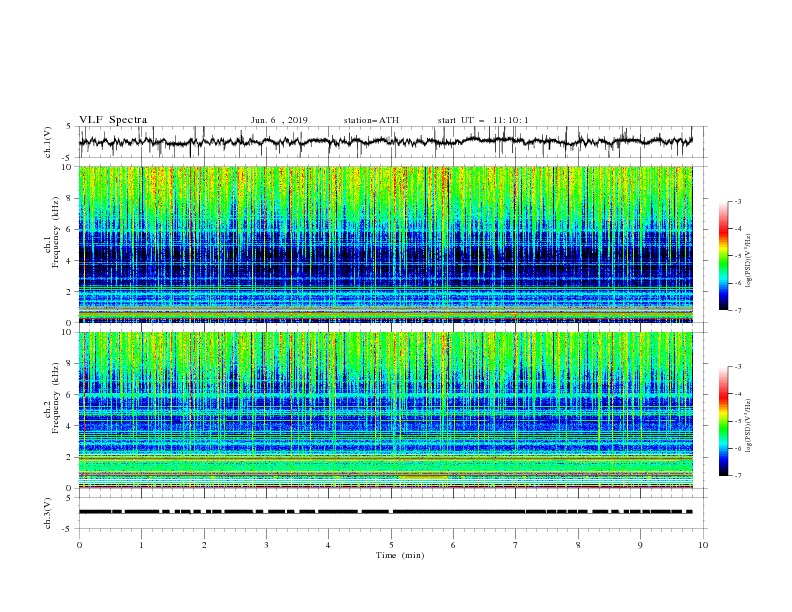The image size is (792, 612).
Task: Click the "10" kHz tick of ch.2 spectrogram
Action: pyautogui.click(x=66, y=332)
